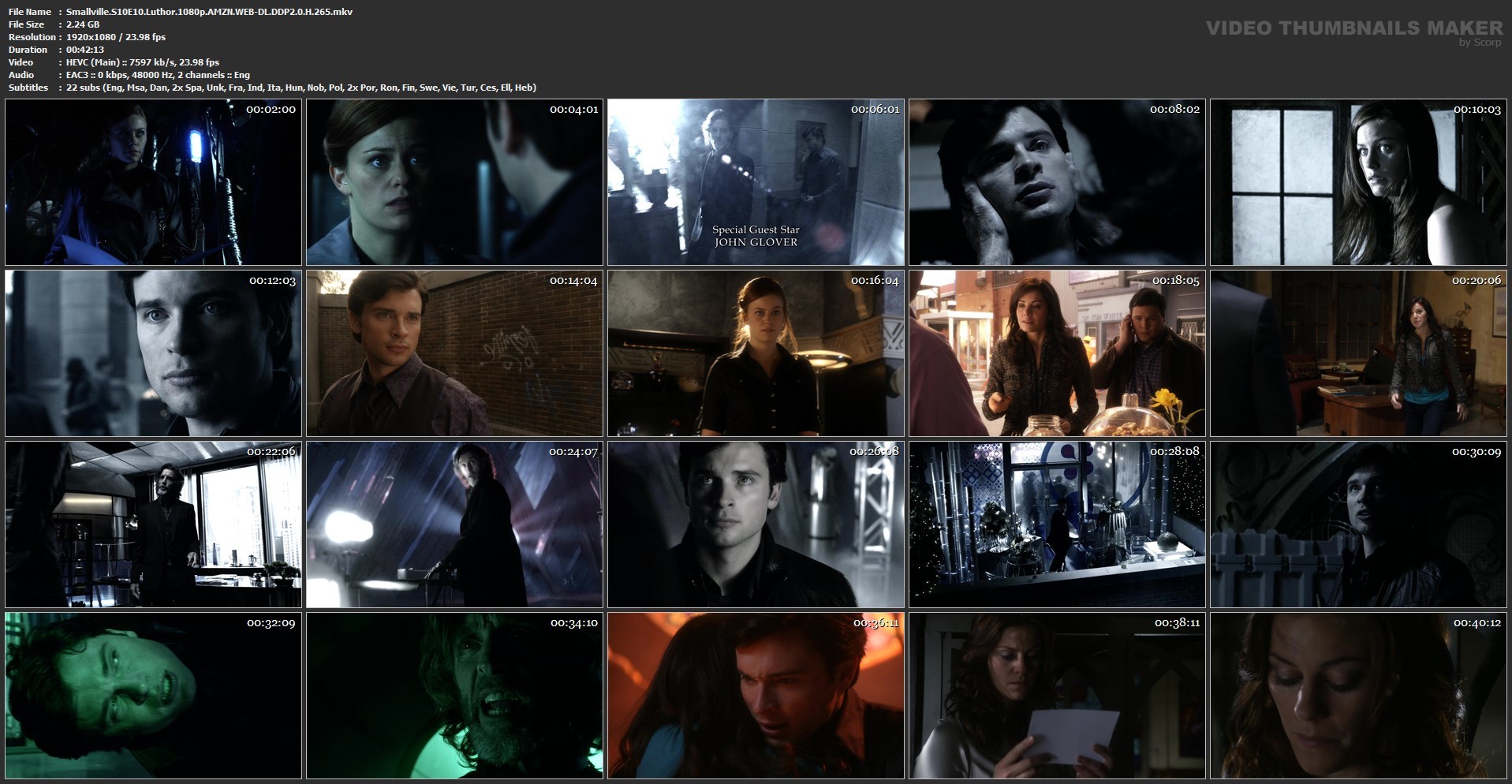Viewport: 1512px width, 784px height.
Task: Select the thumbnail stamped 00:24:07
Action: [454, 525]
